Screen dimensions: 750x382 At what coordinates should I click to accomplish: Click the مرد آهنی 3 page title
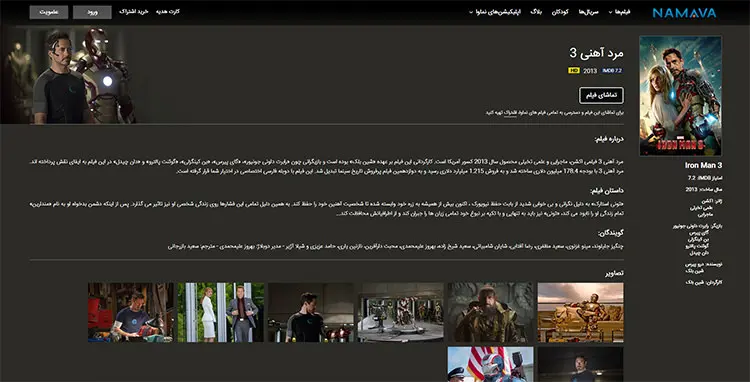click(x=596, y=53)
